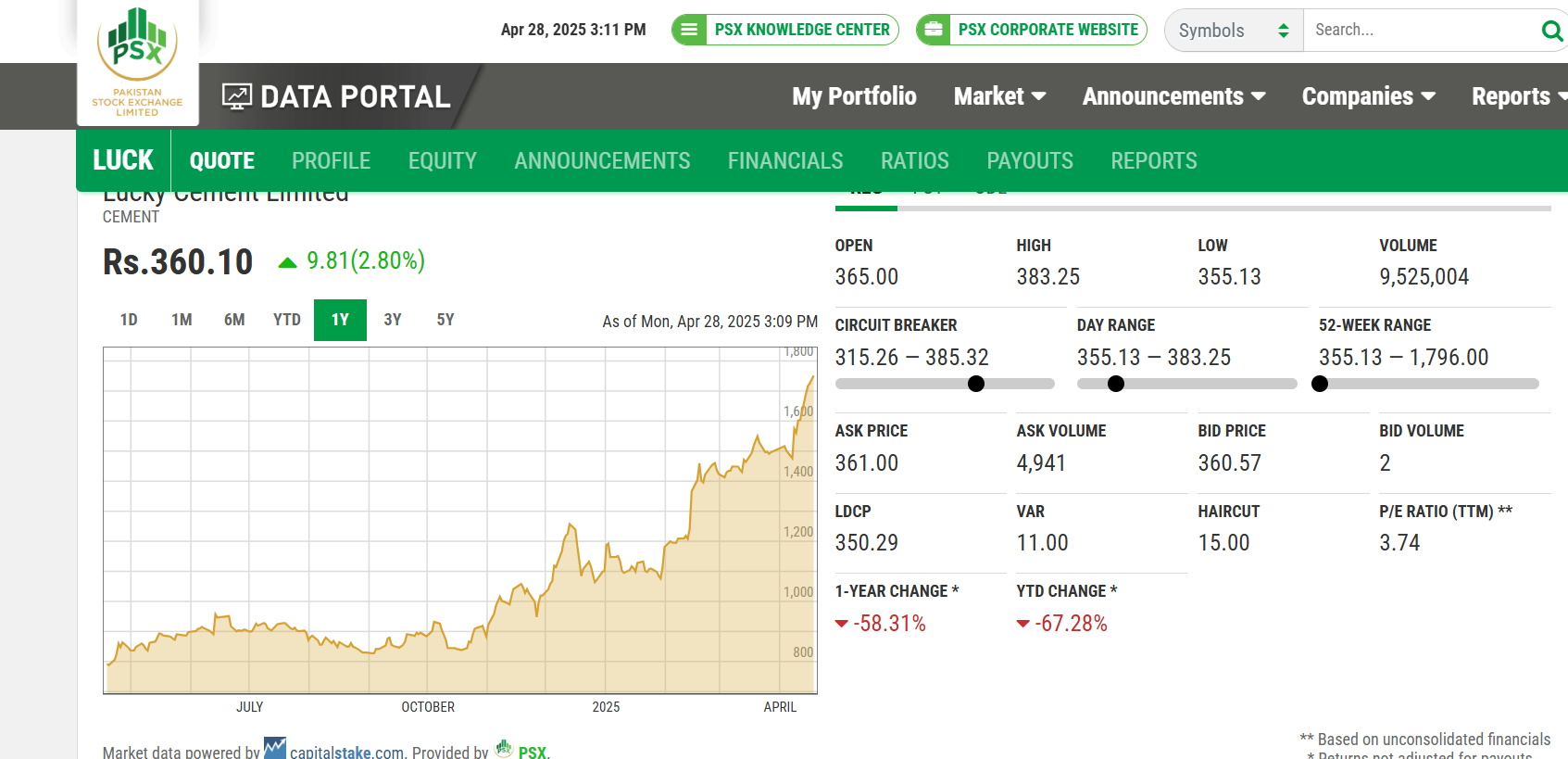
Task: Click the PSX logo
Action: [x=137, y=62]
